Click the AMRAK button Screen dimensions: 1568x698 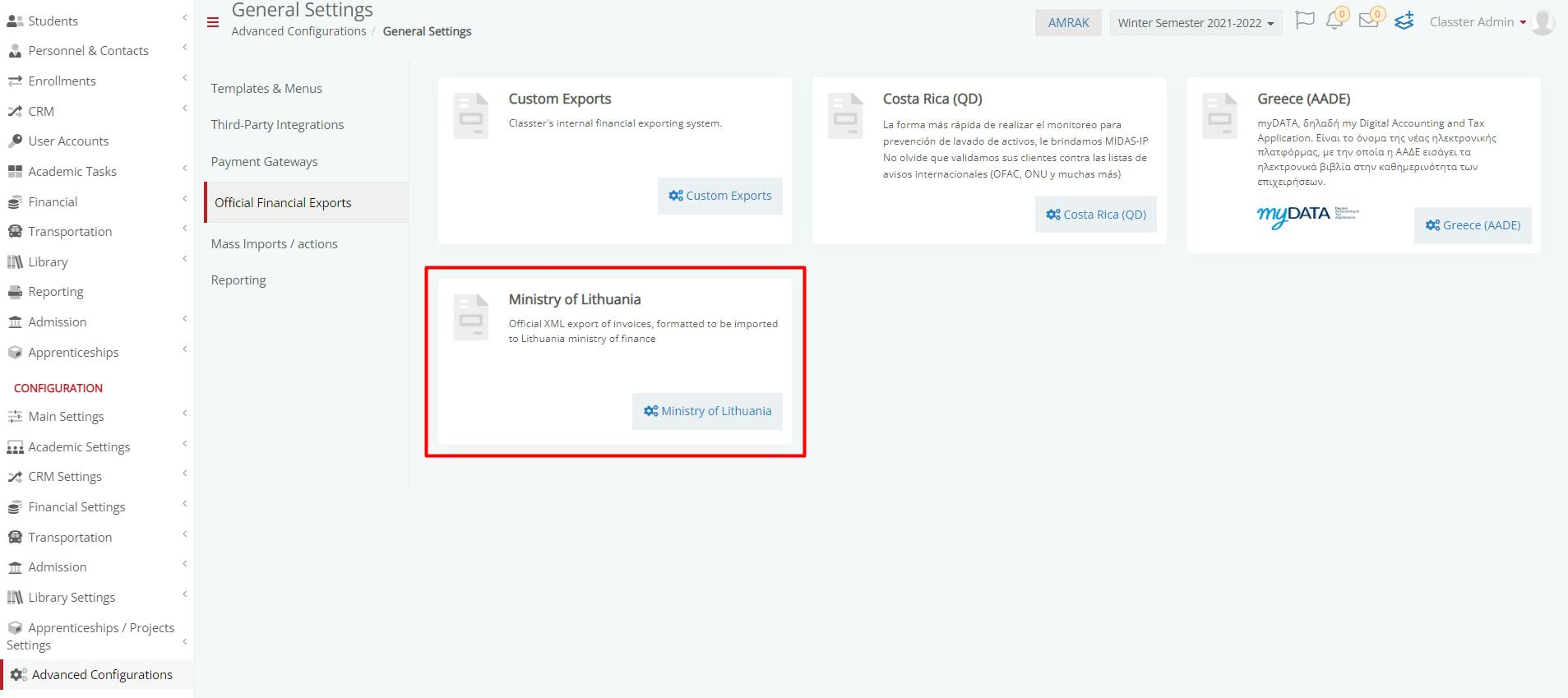point(1068,23)
